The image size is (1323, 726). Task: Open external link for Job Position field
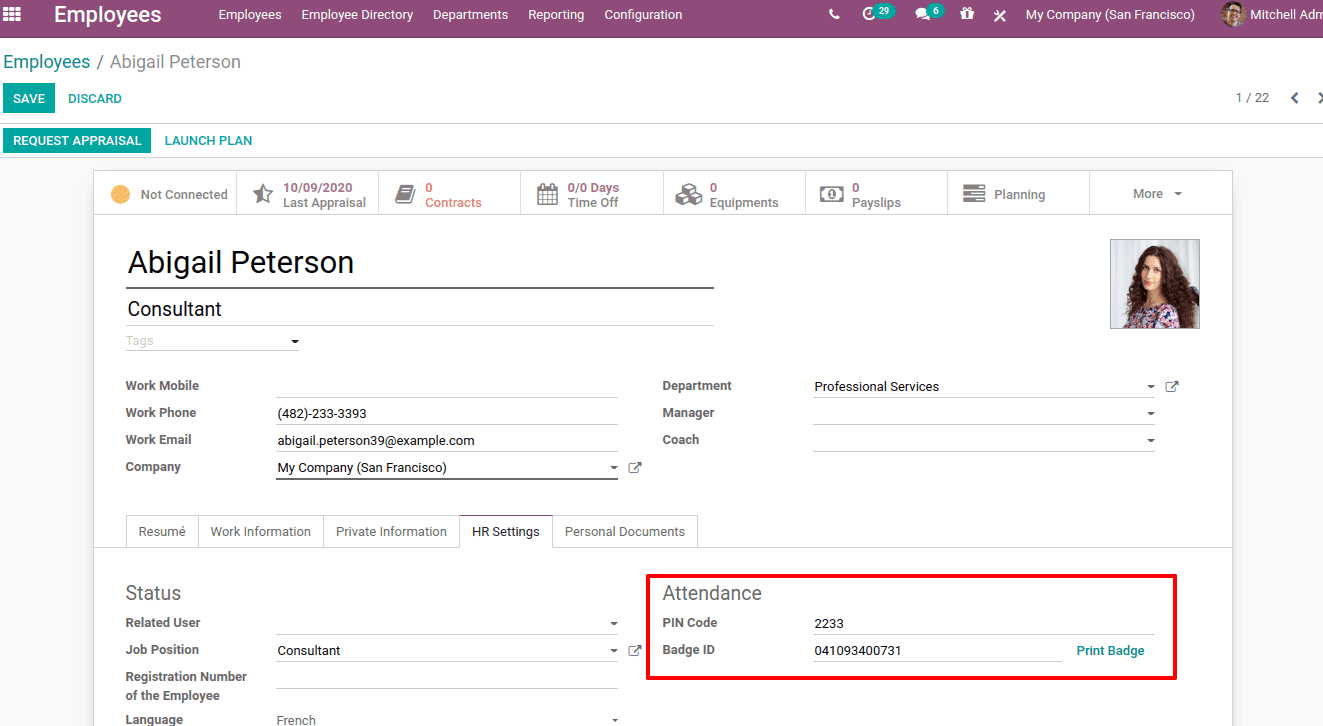634,651
